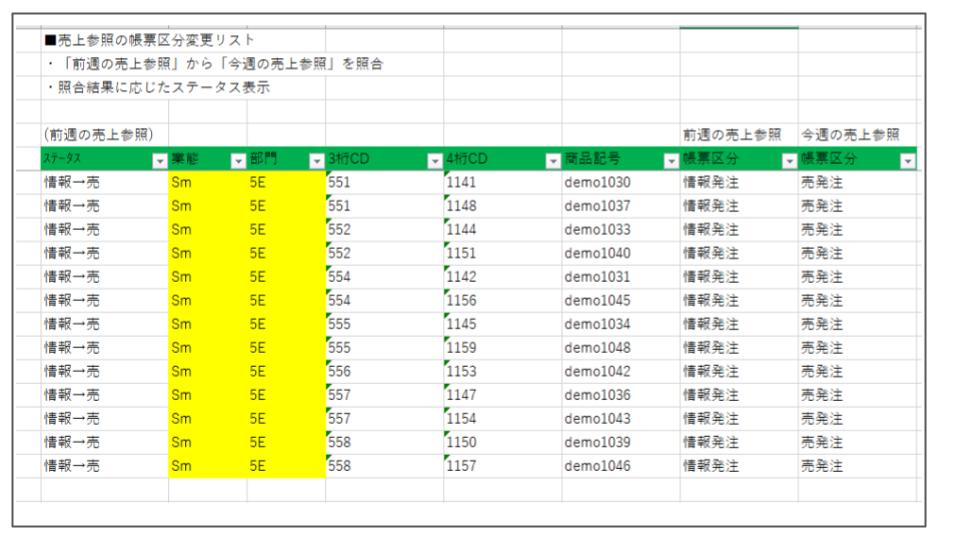Open filter for 今週の売上参照 帳票区分 column

[x=906, y=160]
